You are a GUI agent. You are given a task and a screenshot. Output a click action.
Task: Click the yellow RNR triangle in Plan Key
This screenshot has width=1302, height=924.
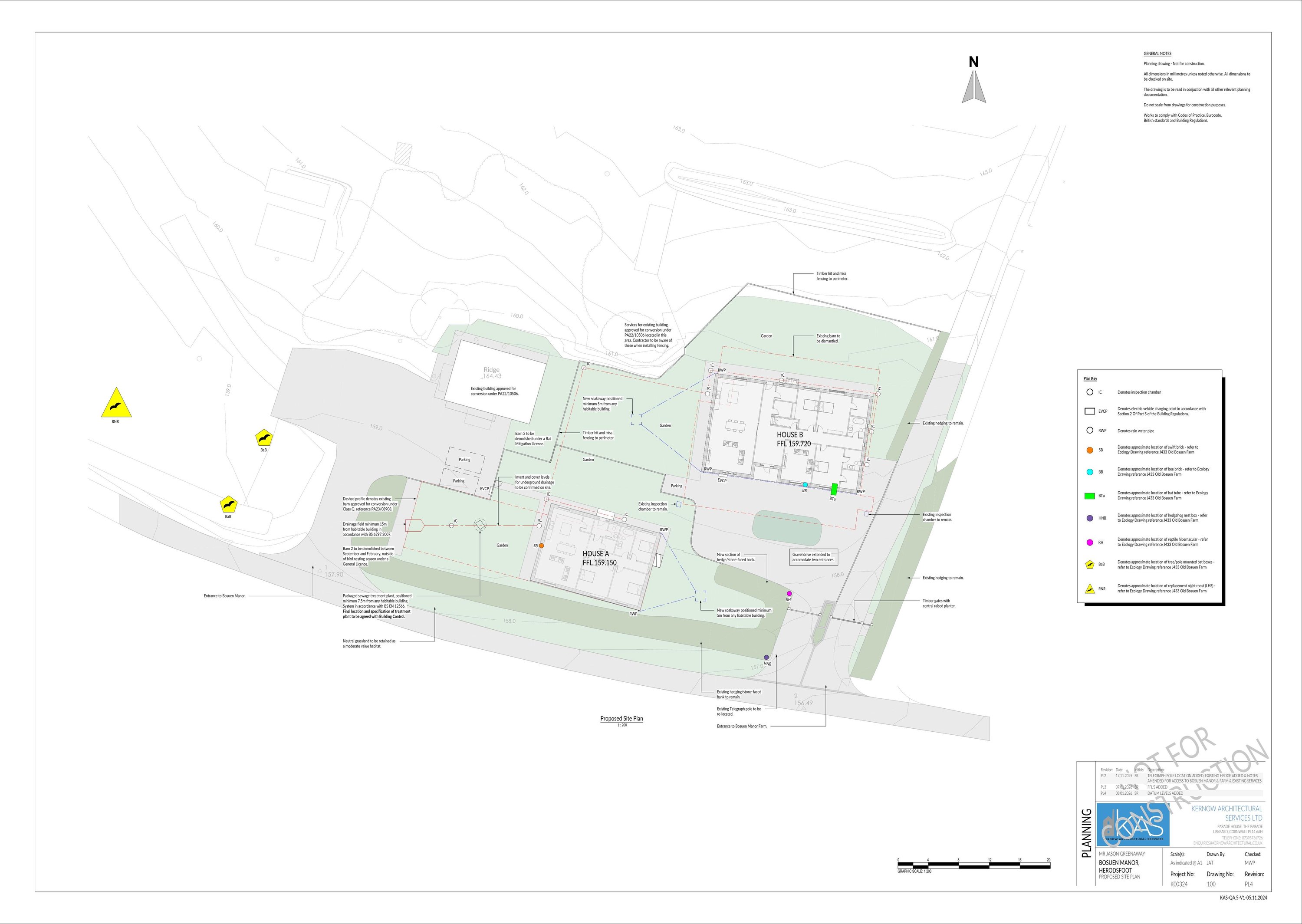1090,589
